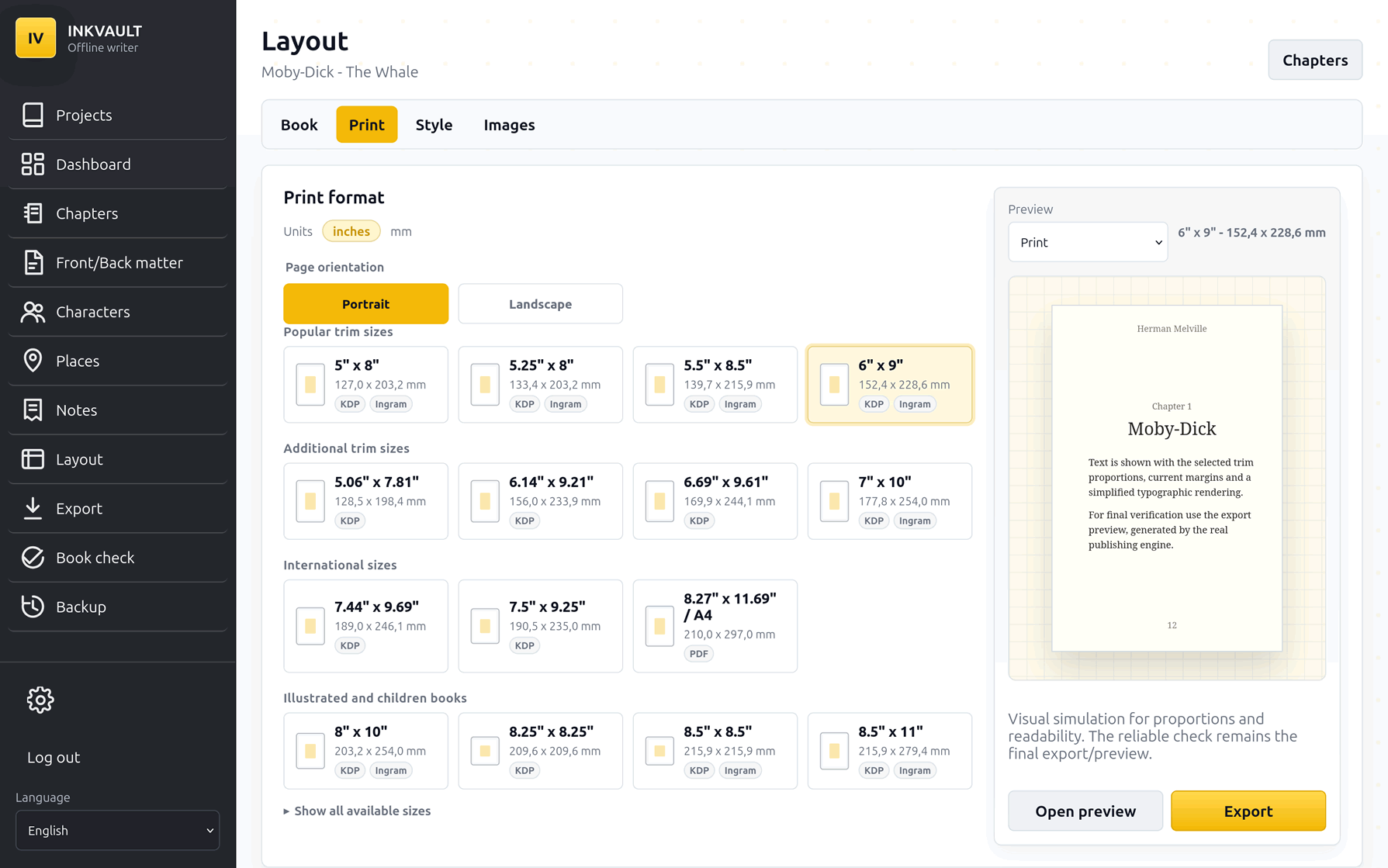
Task: Click the Notes sidebar label
Action: coord(76,410)
